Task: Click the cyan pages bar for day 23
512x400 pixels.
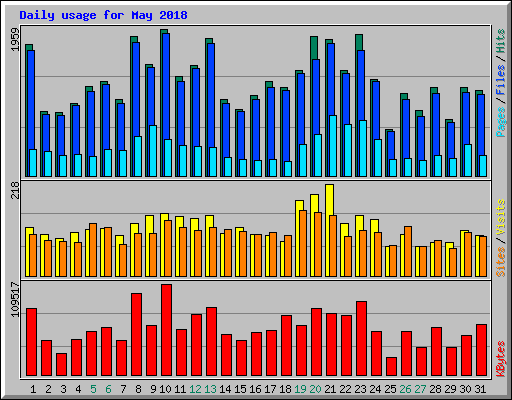Action: [x=363, y=148]
